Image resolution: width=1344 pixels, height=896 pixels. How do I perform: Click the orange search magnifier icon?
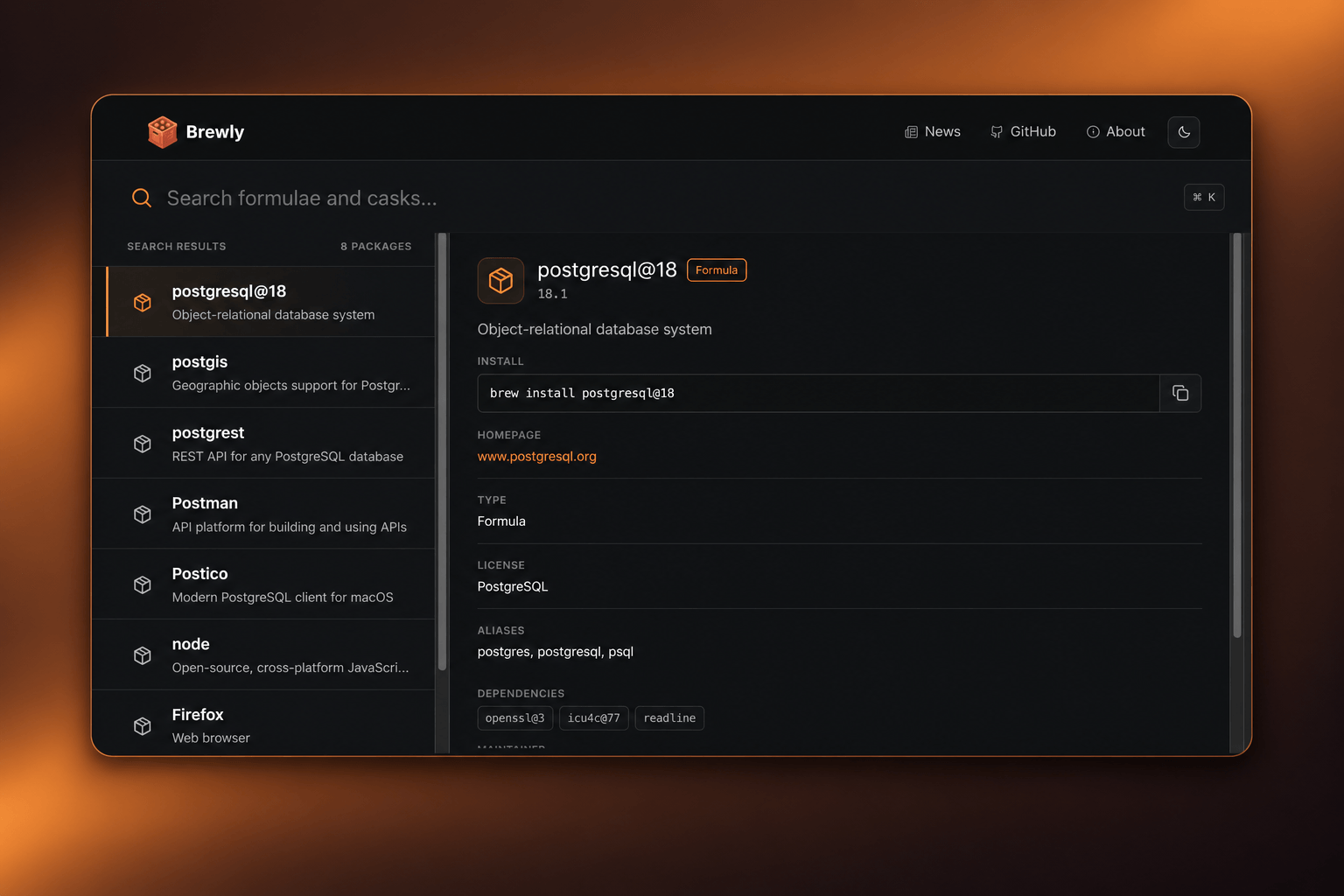click(142, 198)
